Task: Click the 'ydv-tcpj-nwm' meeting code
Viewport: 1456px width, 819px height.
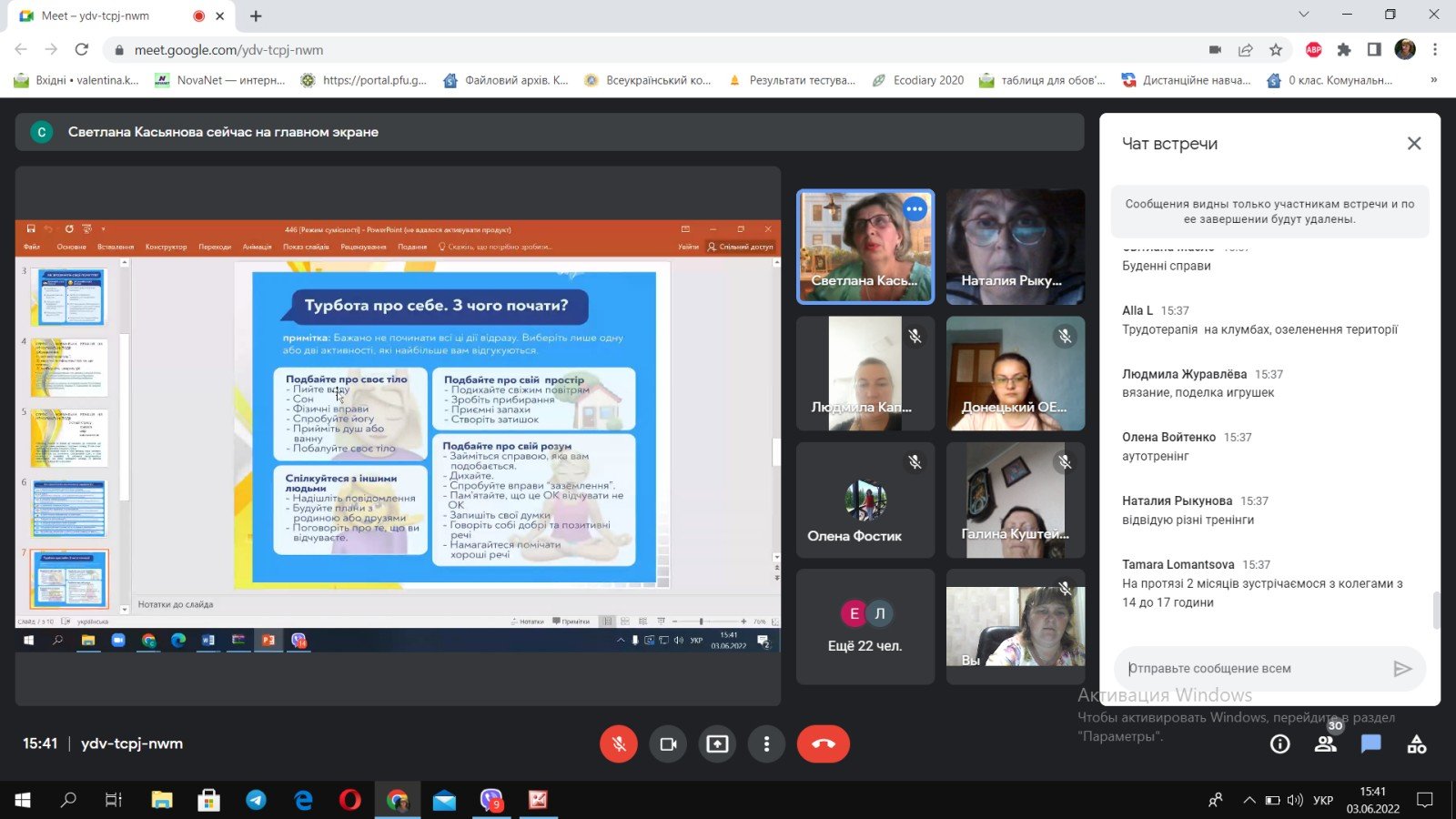Action: (x=132, y=743)
